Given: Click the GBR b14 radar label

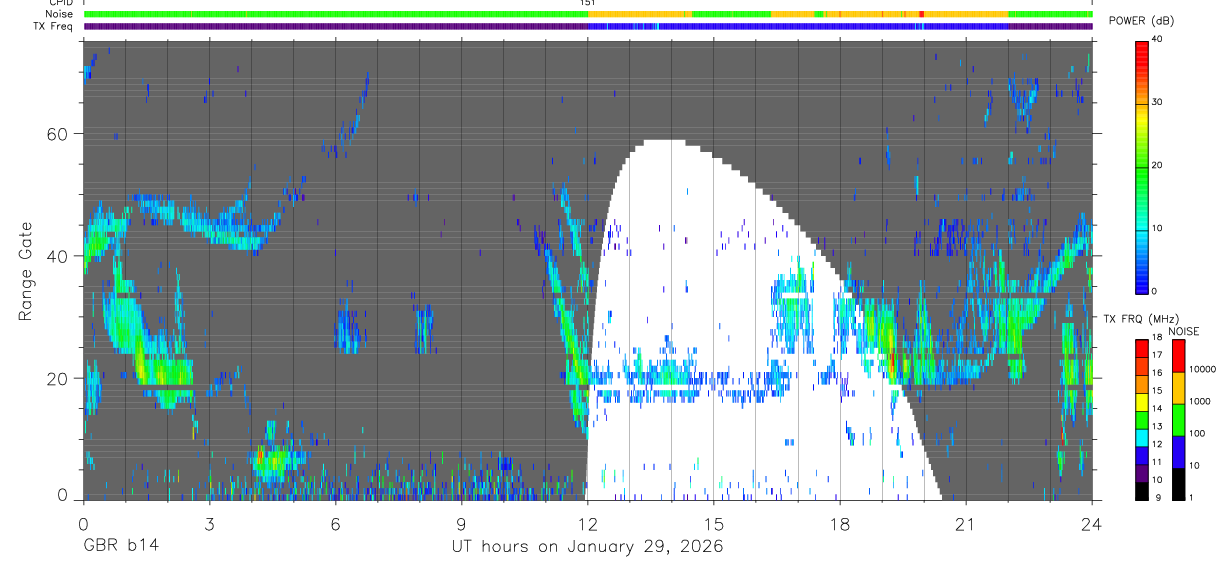Looking at the screenshot, I should [120, 547].
